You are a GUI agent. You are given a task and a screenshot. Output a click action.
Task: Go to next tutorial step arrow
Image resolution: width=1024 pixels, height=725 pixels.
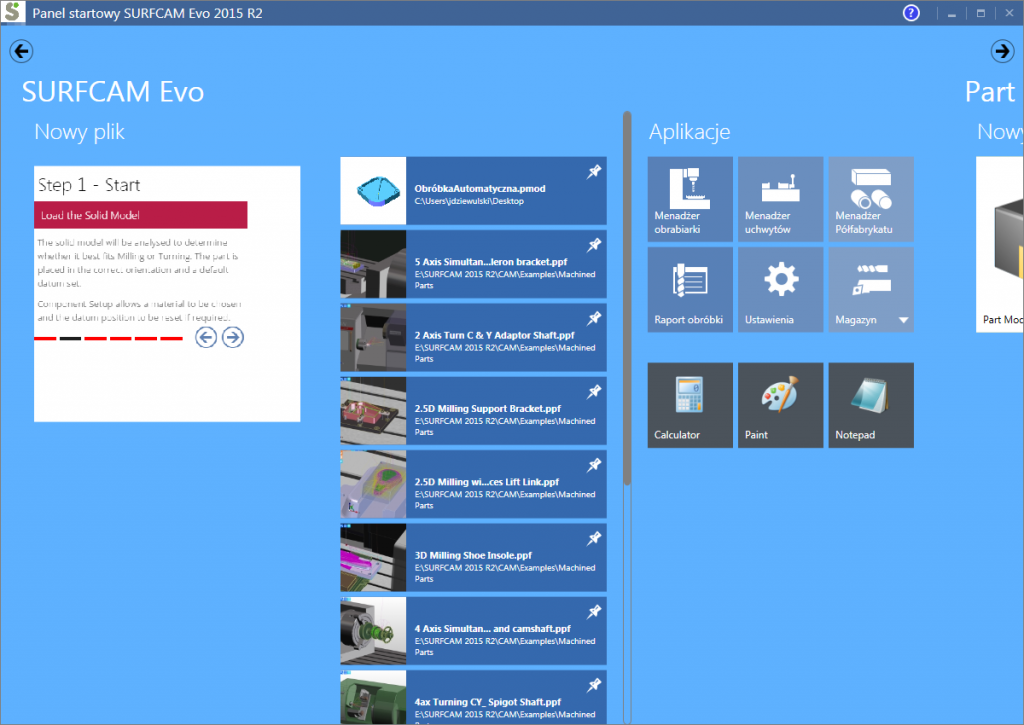233,337
